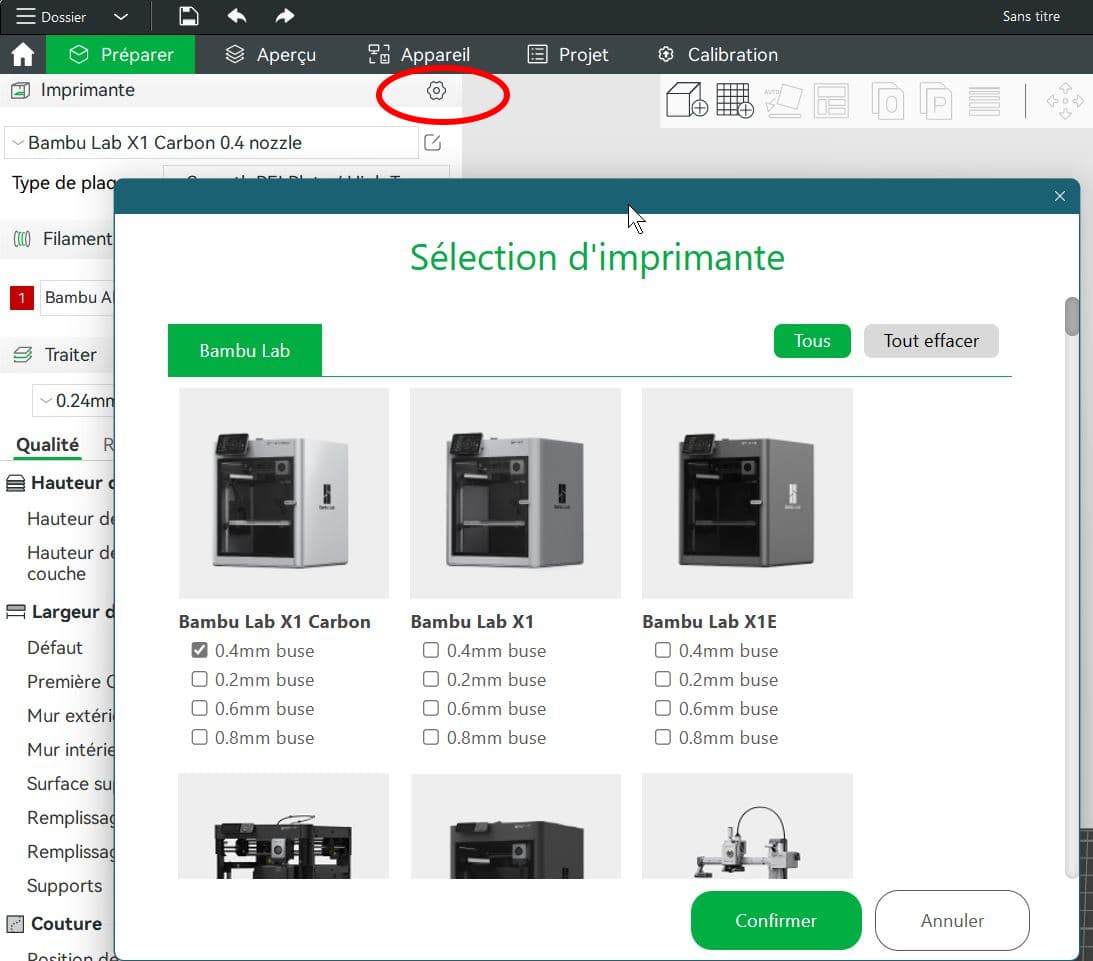Open the home screen icon
Image resolution: width=1093 pixels, height=961 pixels.
click(x=22, y=54)
